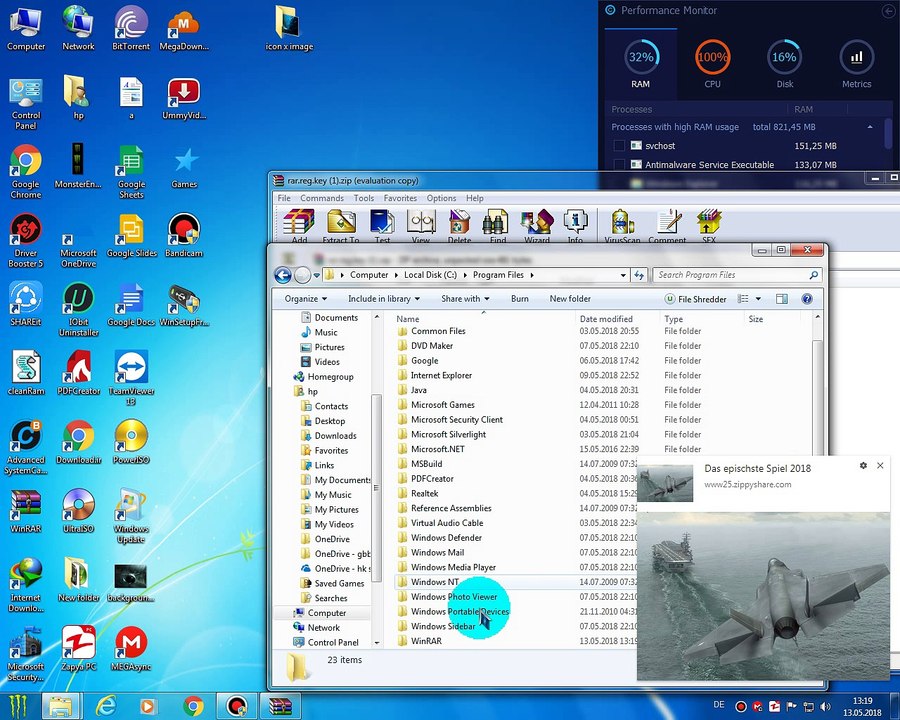Click the Explorer refresh button

click(x=639, y=276)
